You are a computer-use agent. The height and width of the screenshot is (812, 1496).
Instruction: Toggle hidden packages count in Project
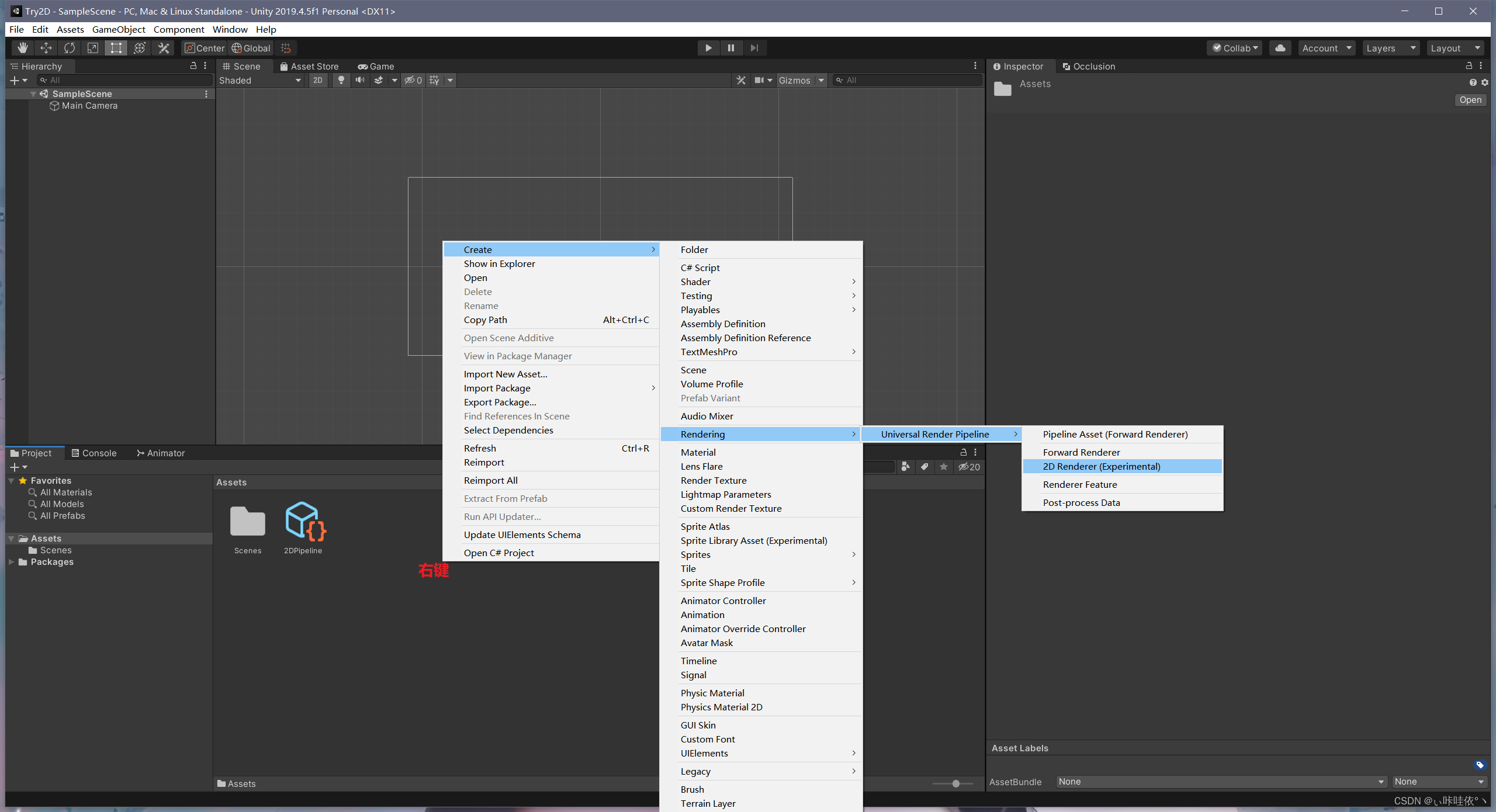[969, 467]
